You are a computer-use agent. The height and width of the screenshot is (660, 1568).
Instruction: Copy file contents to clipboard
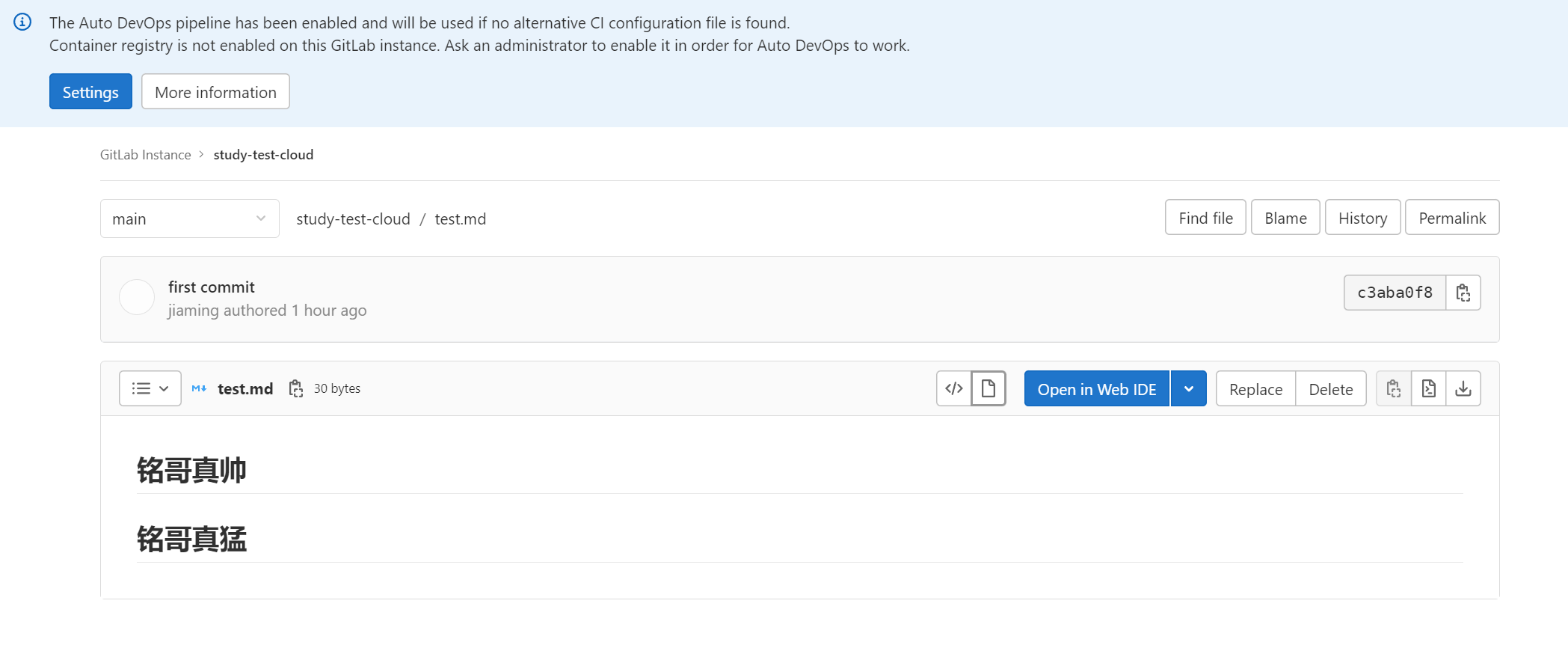click(1393, 388)
